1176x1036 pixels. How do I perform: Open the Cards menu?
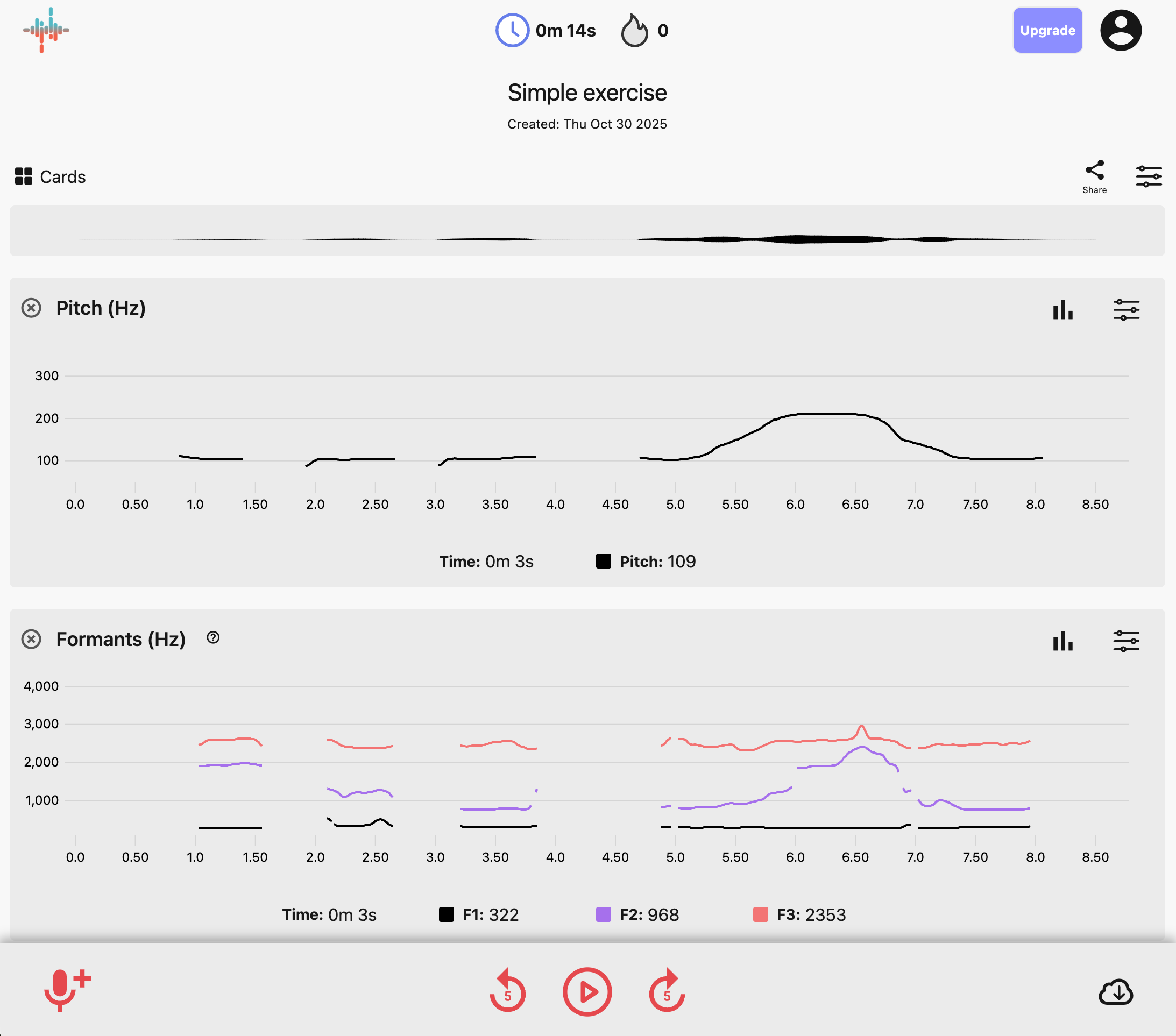pyautogui.click(x=51, y=176)
